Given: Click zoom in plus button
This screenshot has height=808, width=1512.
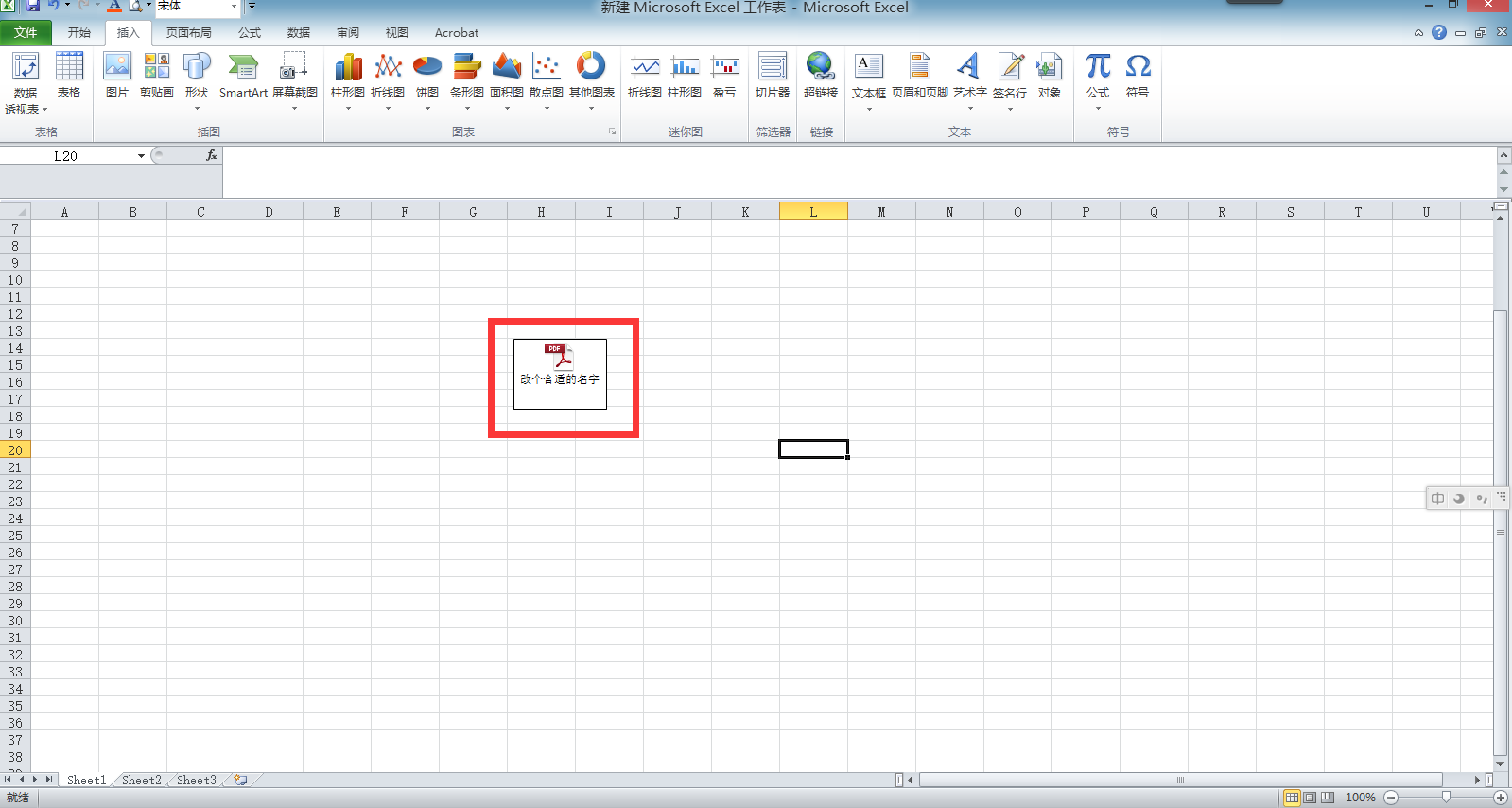Looking at the screenshot, I should [1501, 798].
